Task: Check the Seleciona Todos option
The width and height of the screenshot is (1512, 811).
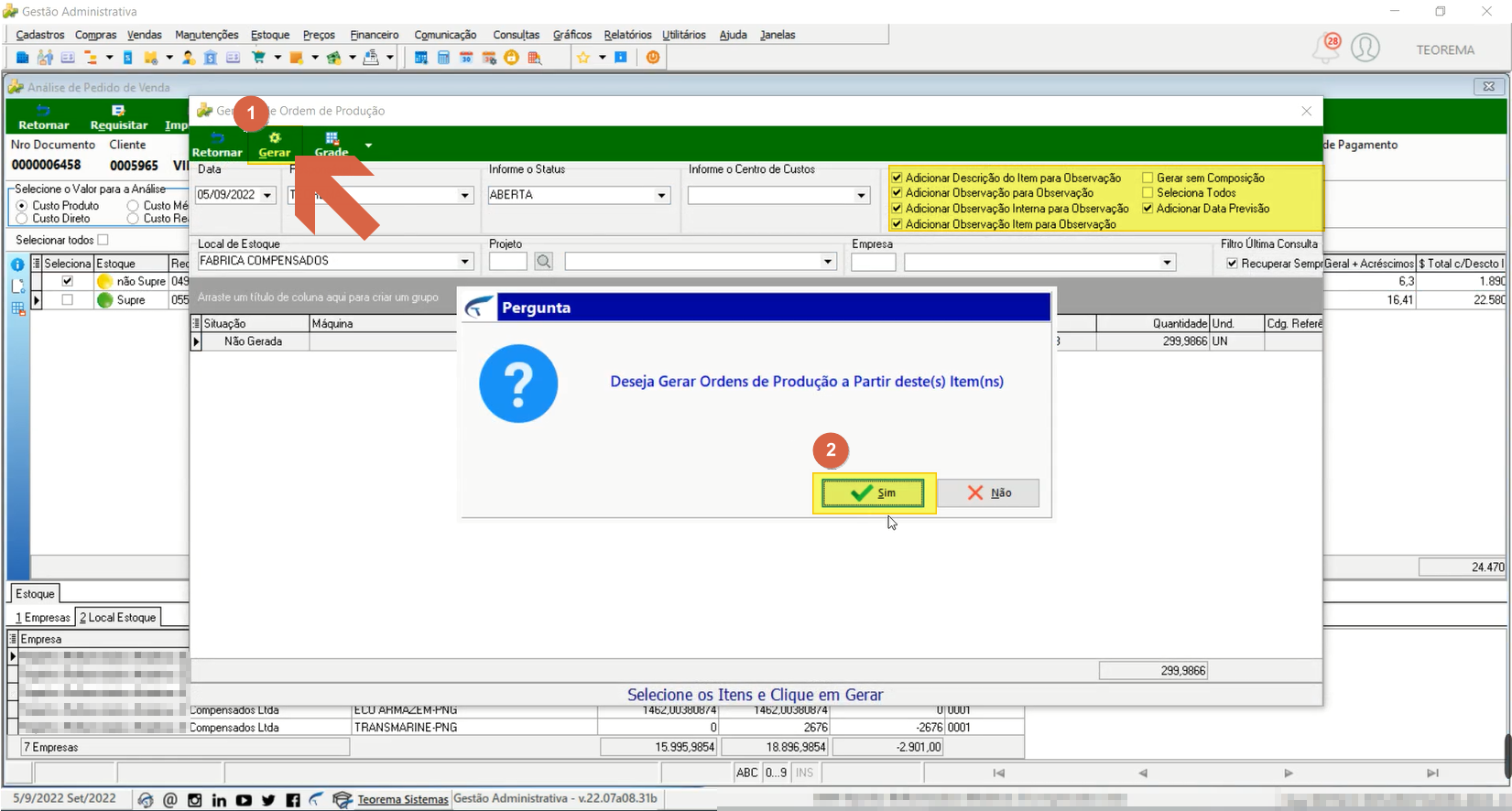Action: click(1148, 193)
